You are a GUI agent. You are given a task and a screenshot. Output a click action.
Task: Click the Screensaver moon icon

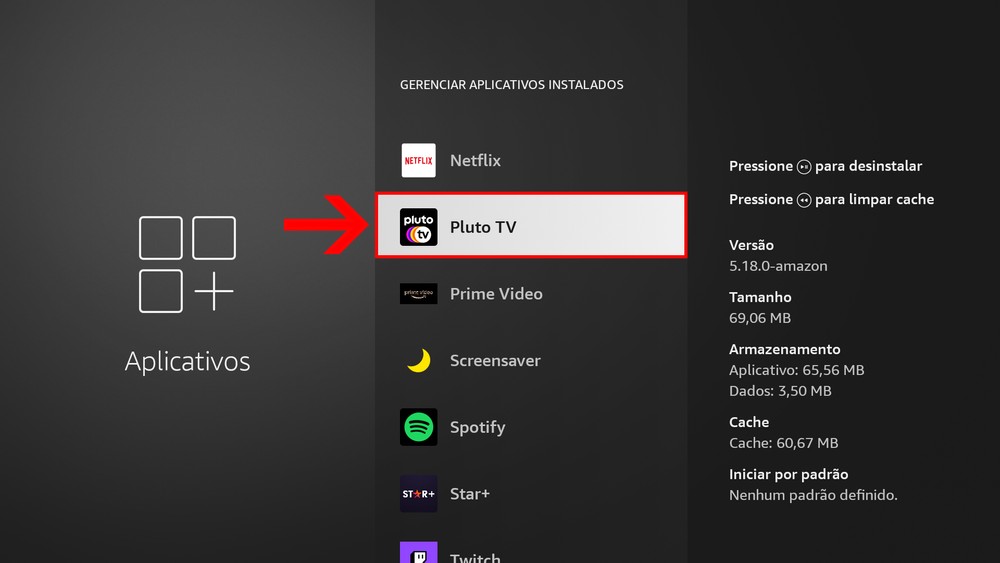pyautogui.click(x=419, y=360)
